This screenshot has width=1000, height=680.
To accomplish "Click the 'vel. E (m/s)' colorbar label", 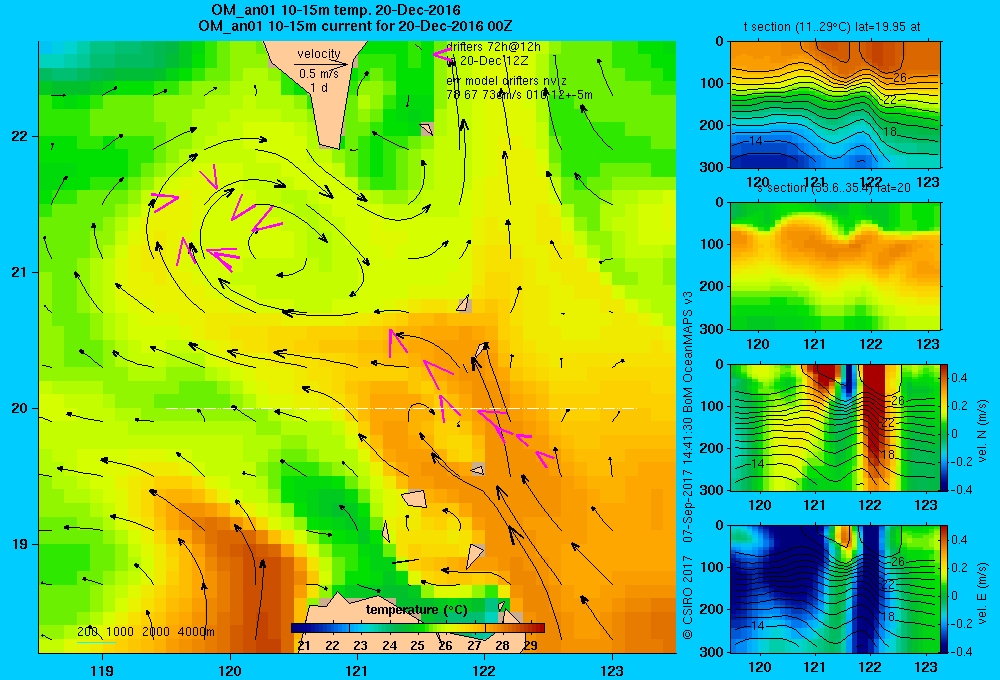I will 982,593.
